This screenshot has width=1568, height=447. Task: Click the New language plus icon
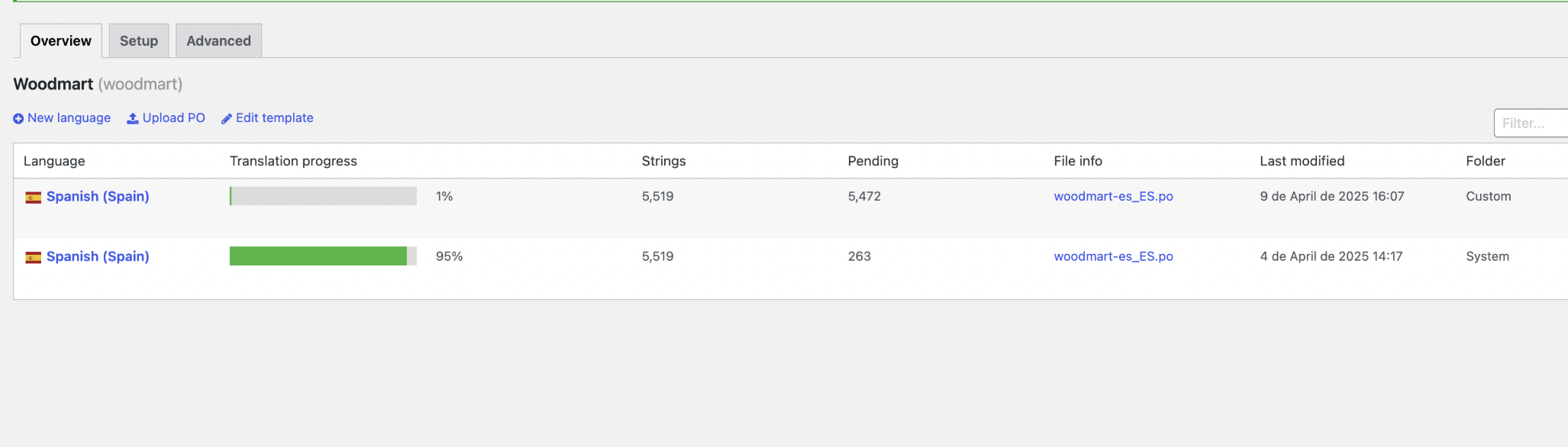click(x=18, y=118)
